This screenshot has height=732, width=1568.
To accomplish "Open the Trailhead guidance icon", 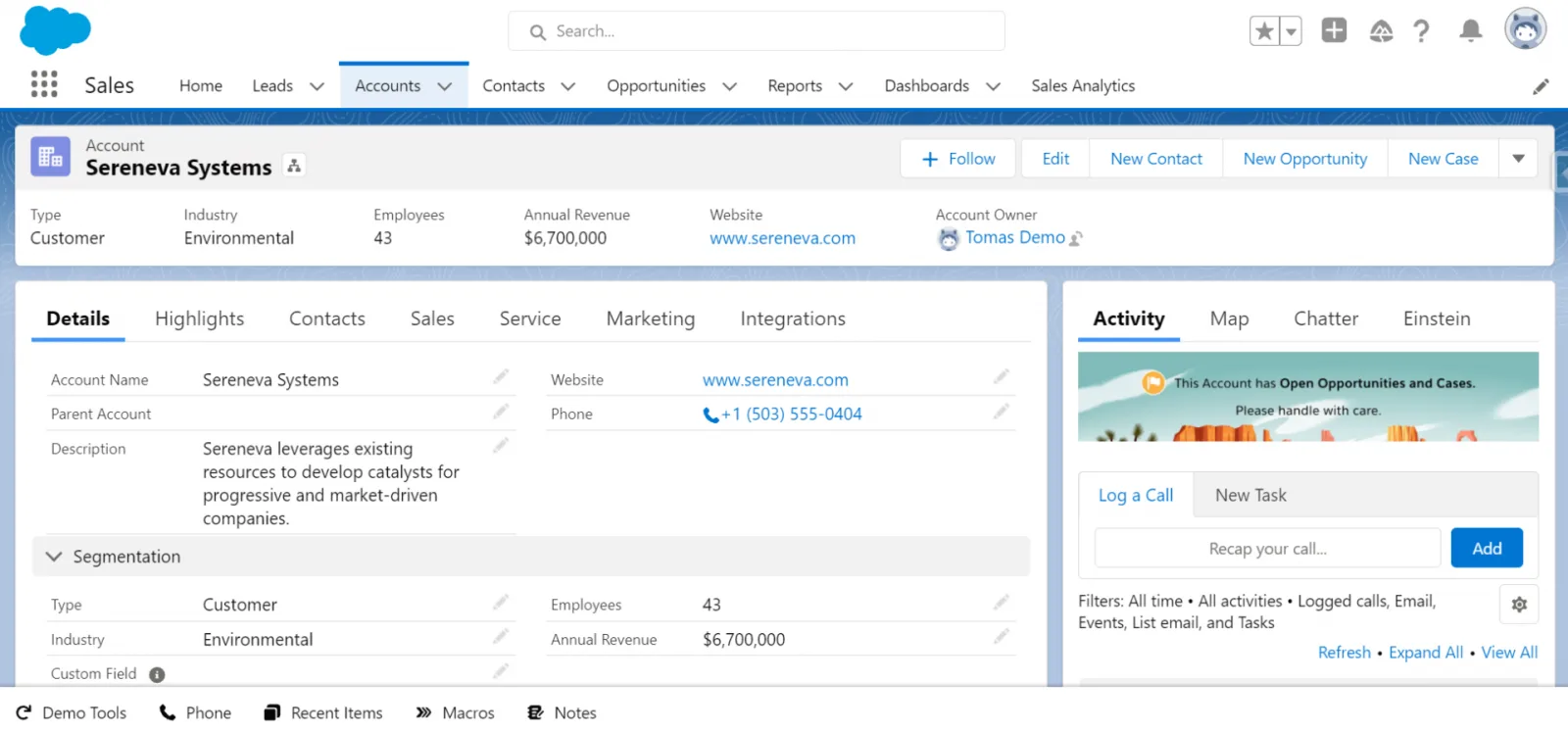I will tap(1381, 31).
